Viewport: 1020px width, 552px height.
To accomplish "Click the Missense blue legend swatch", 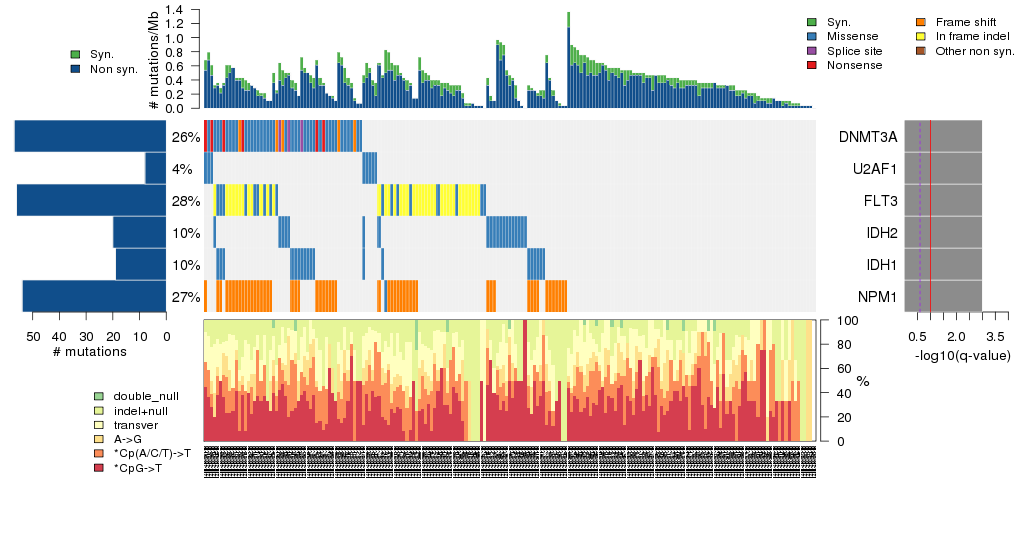I will point(812,36).
